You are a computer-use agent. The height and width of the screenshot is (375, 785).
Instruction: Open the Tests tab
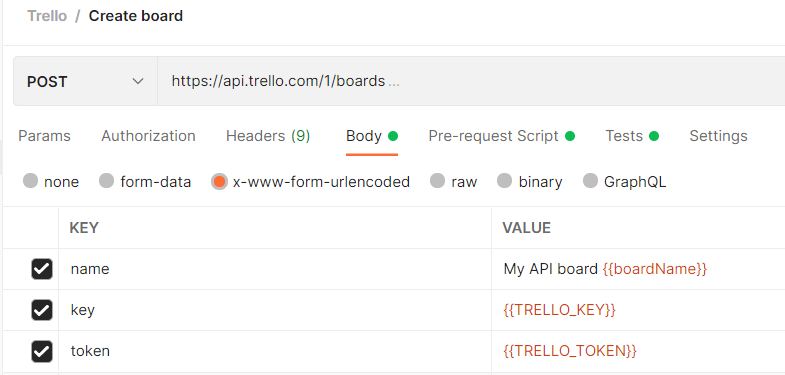click(x=632, y=136)
